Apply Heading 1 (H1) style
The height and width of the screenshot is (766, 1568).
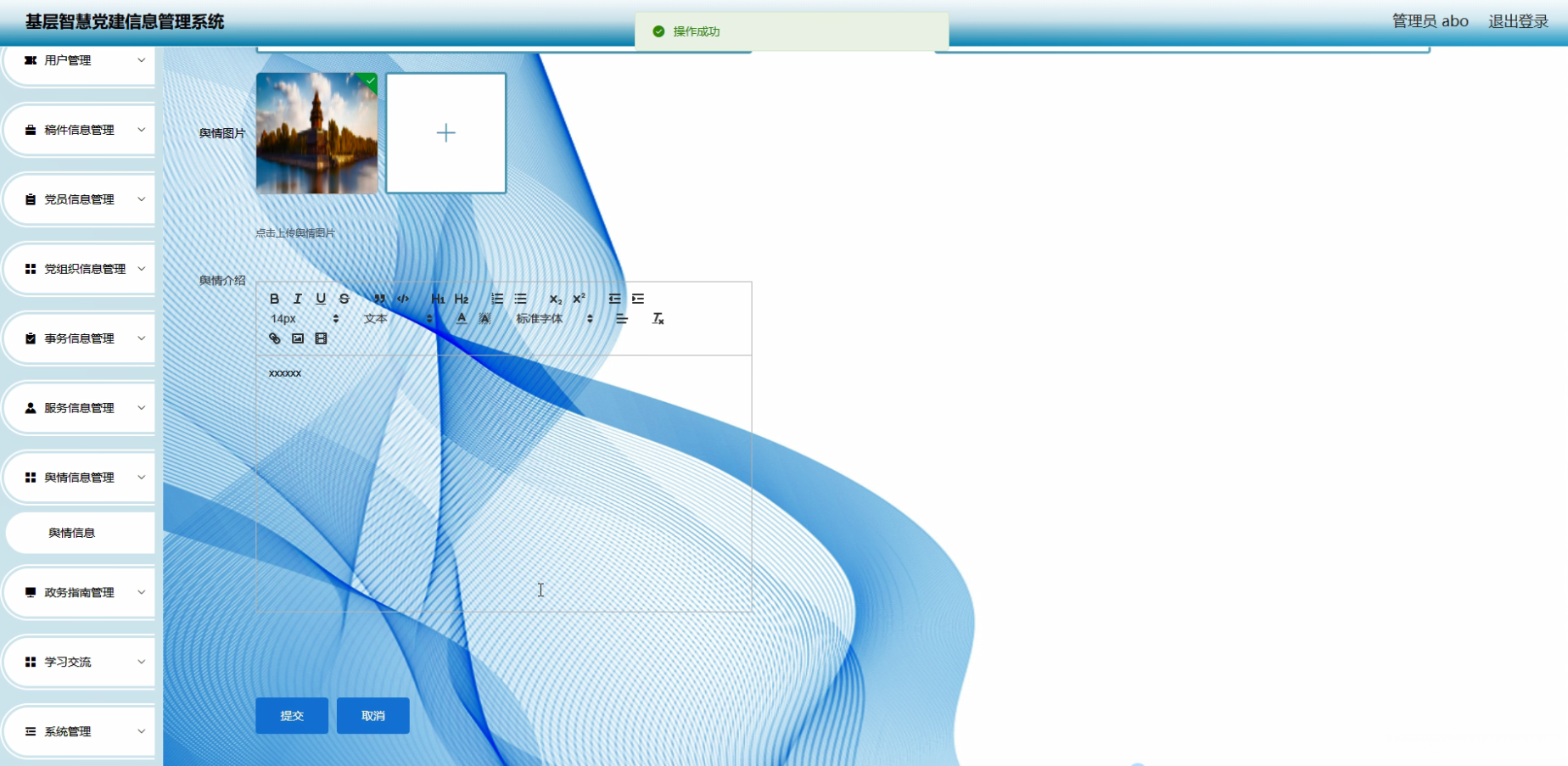point(438,299)
